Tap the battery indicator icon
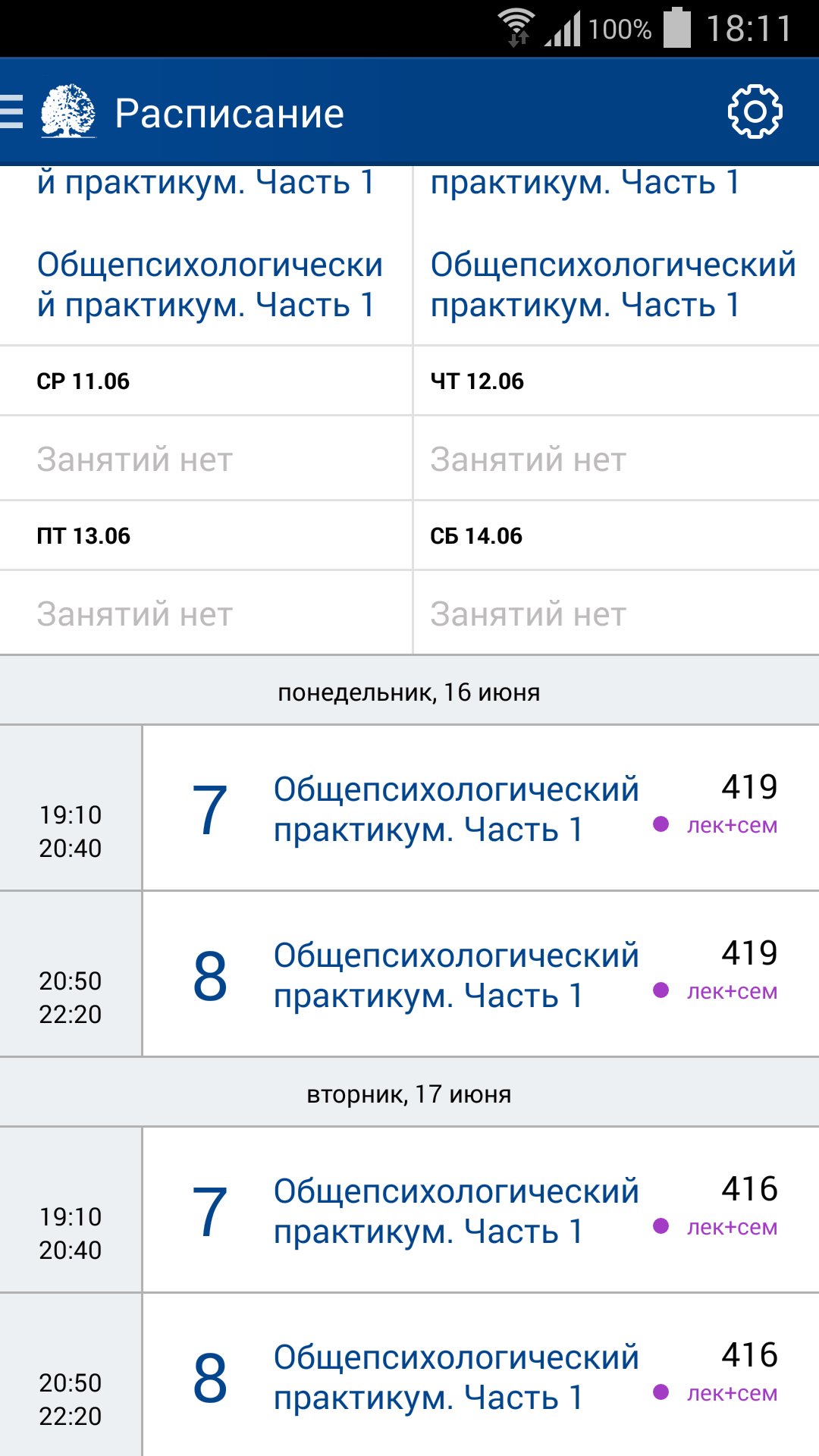Viewport: 819px width, 1456px height. pyautogui.click(x=677, y=28)
